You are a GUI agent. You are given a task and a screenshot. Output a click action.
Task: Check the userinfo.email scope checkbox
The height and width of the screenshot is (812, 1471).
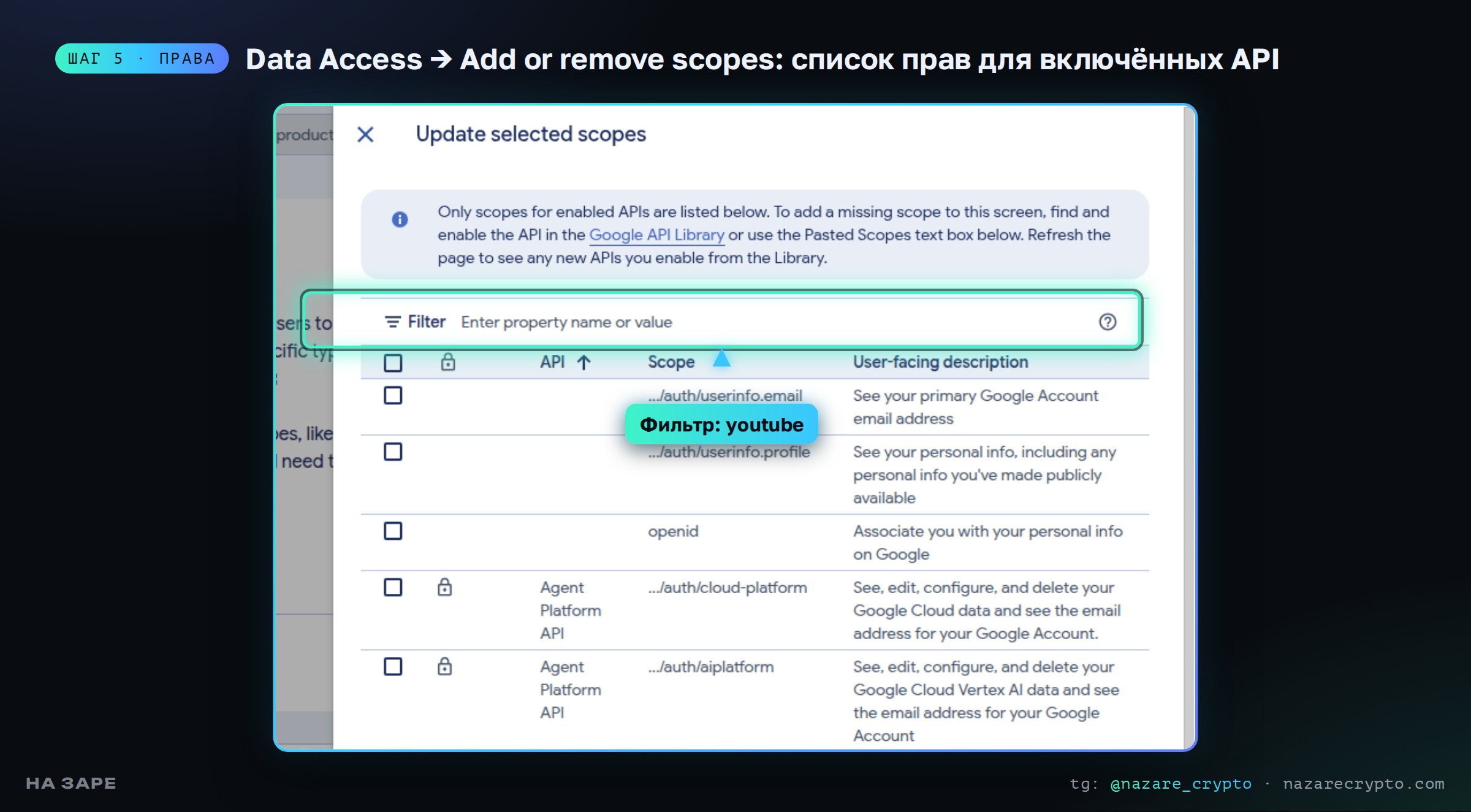pos(393,395)
